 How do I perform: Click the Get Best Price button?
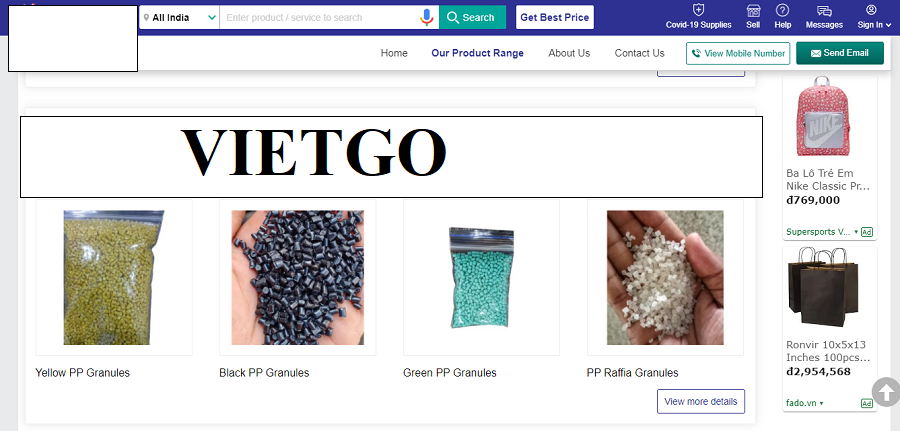(x=554, y=17)
